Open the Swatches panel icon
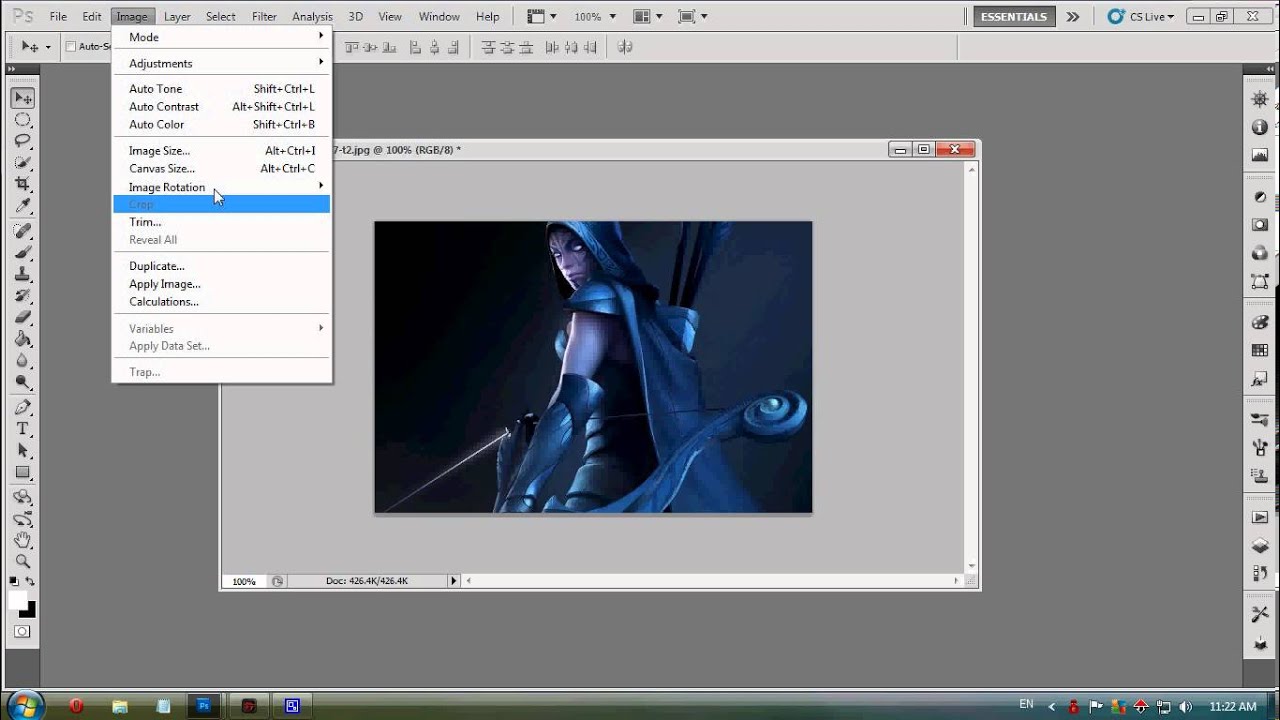 (1260, 351)
